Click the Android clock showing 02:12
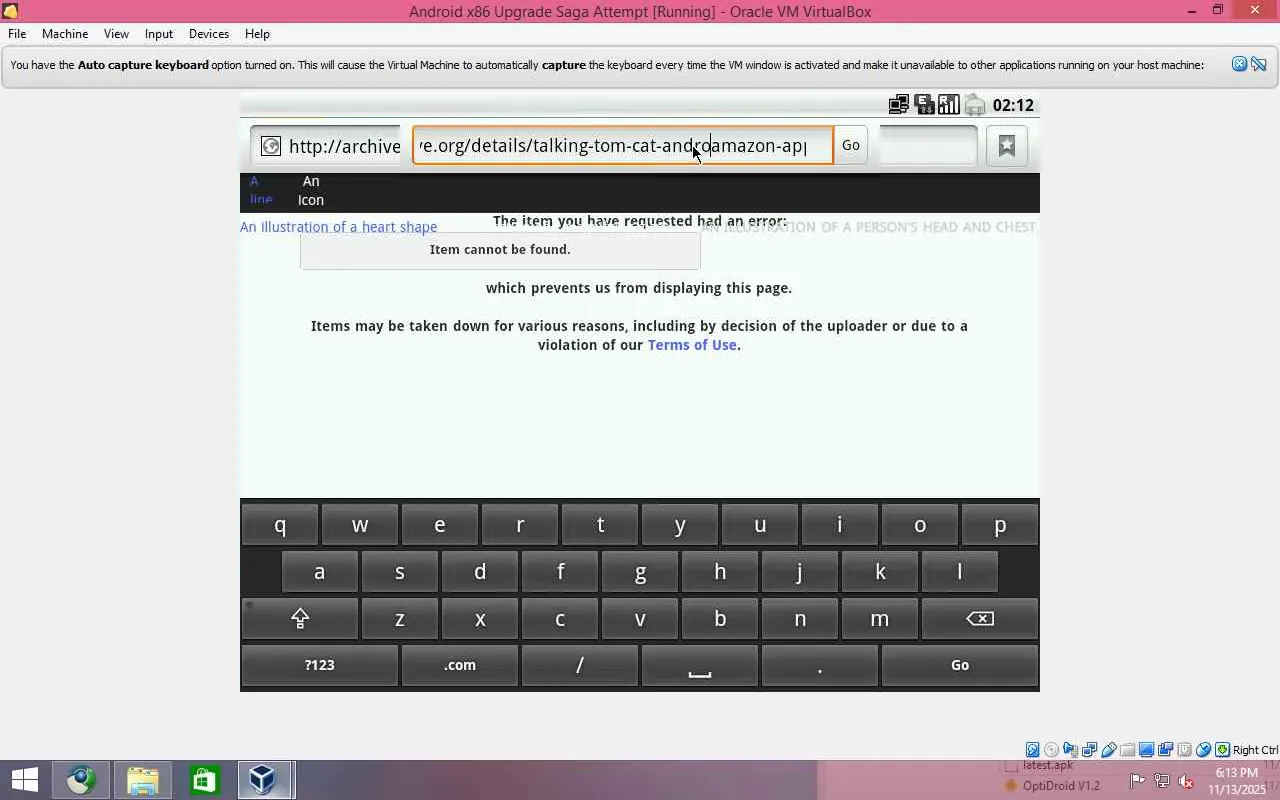Image resolution: width=1280 pixels, height=800 pixels. coord(1013,105)
